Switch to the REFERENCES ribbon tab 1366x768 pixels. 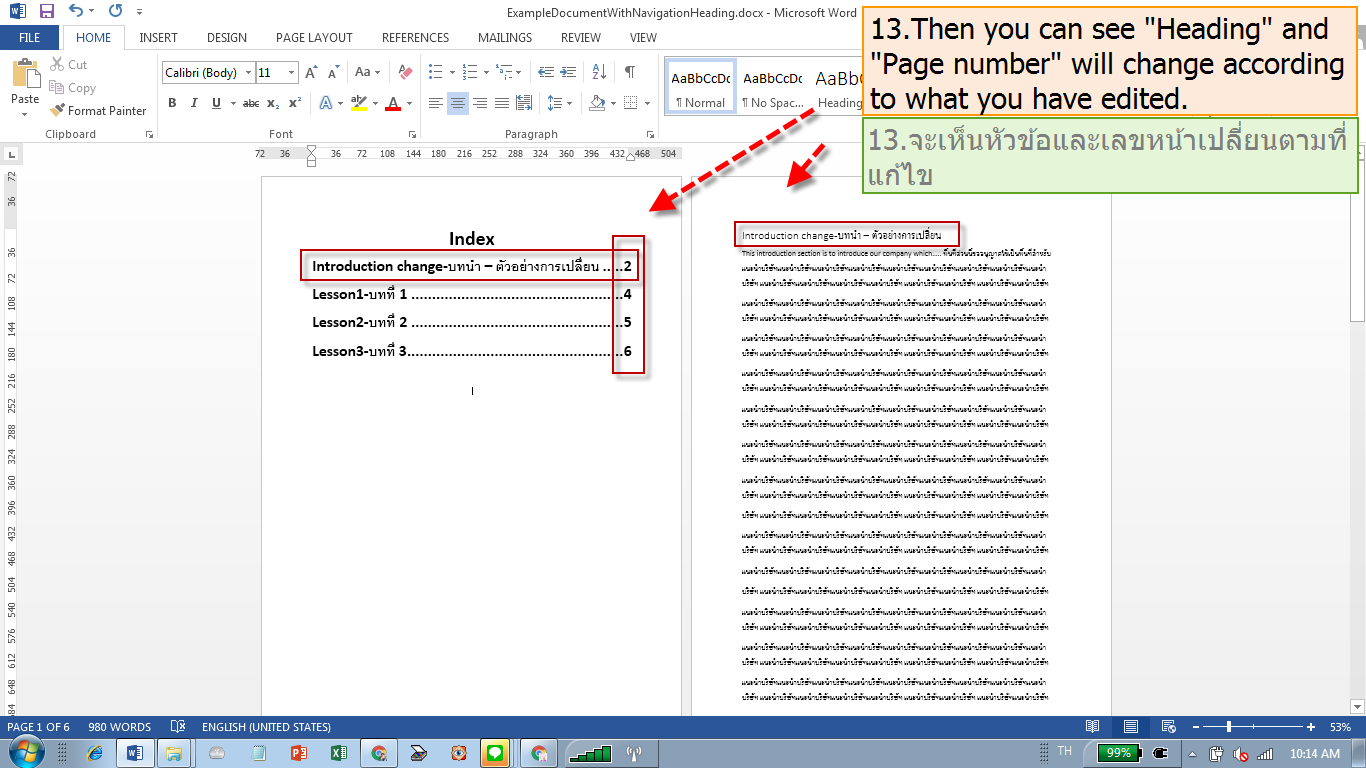(x=414, y=37)
